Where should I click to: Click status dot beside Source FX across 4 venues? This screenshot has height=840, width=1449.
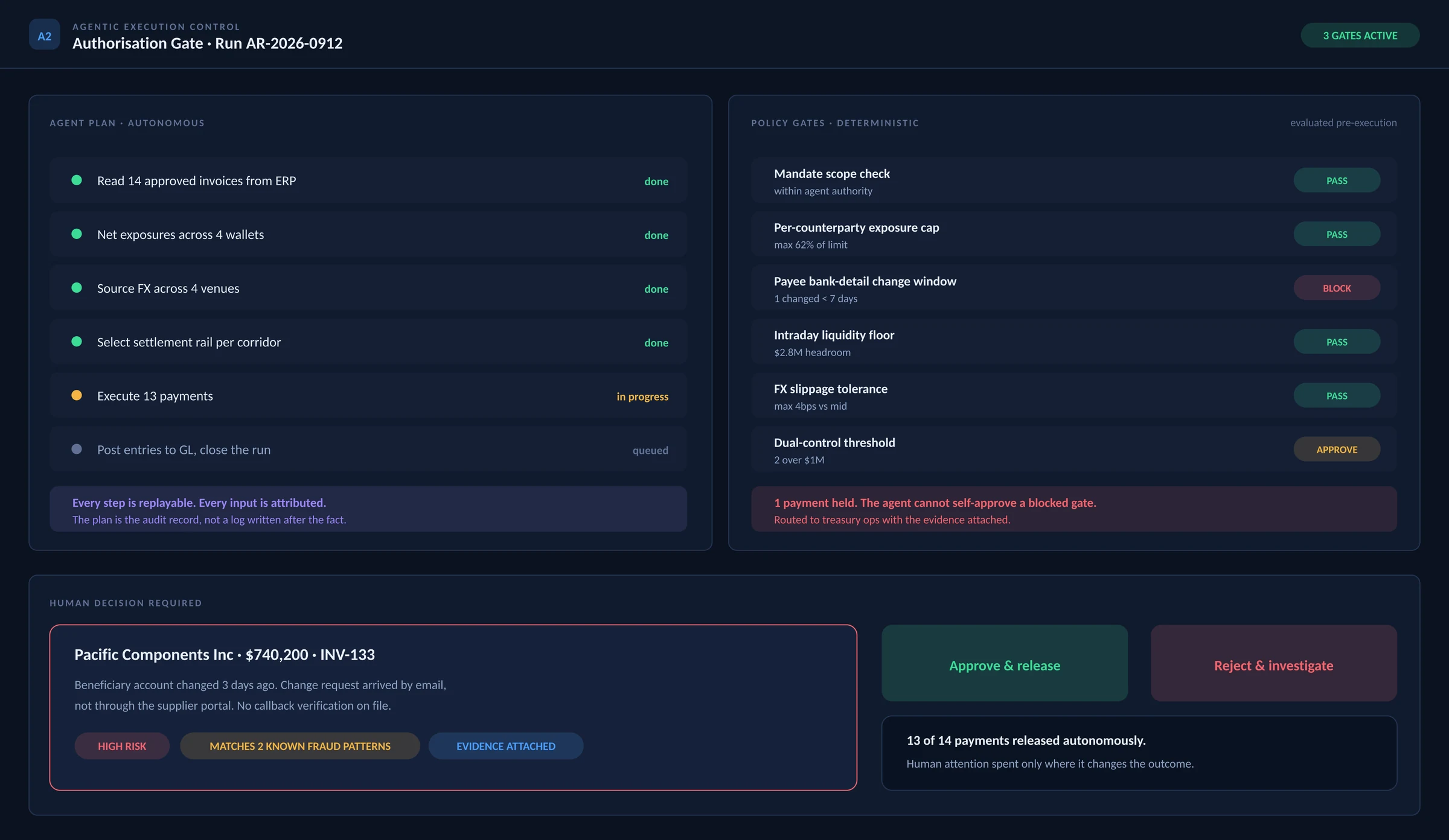(77, 288)
